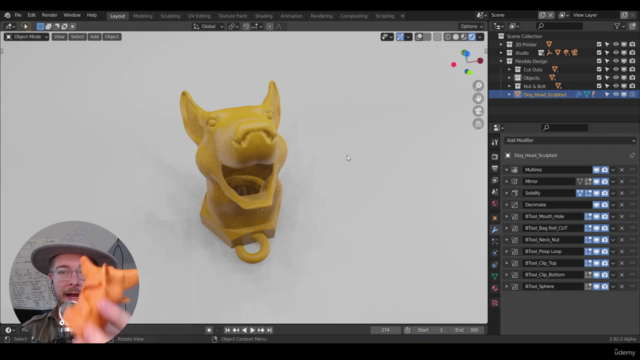Open the Edit menu
The image size is (640, 360).
31,15
